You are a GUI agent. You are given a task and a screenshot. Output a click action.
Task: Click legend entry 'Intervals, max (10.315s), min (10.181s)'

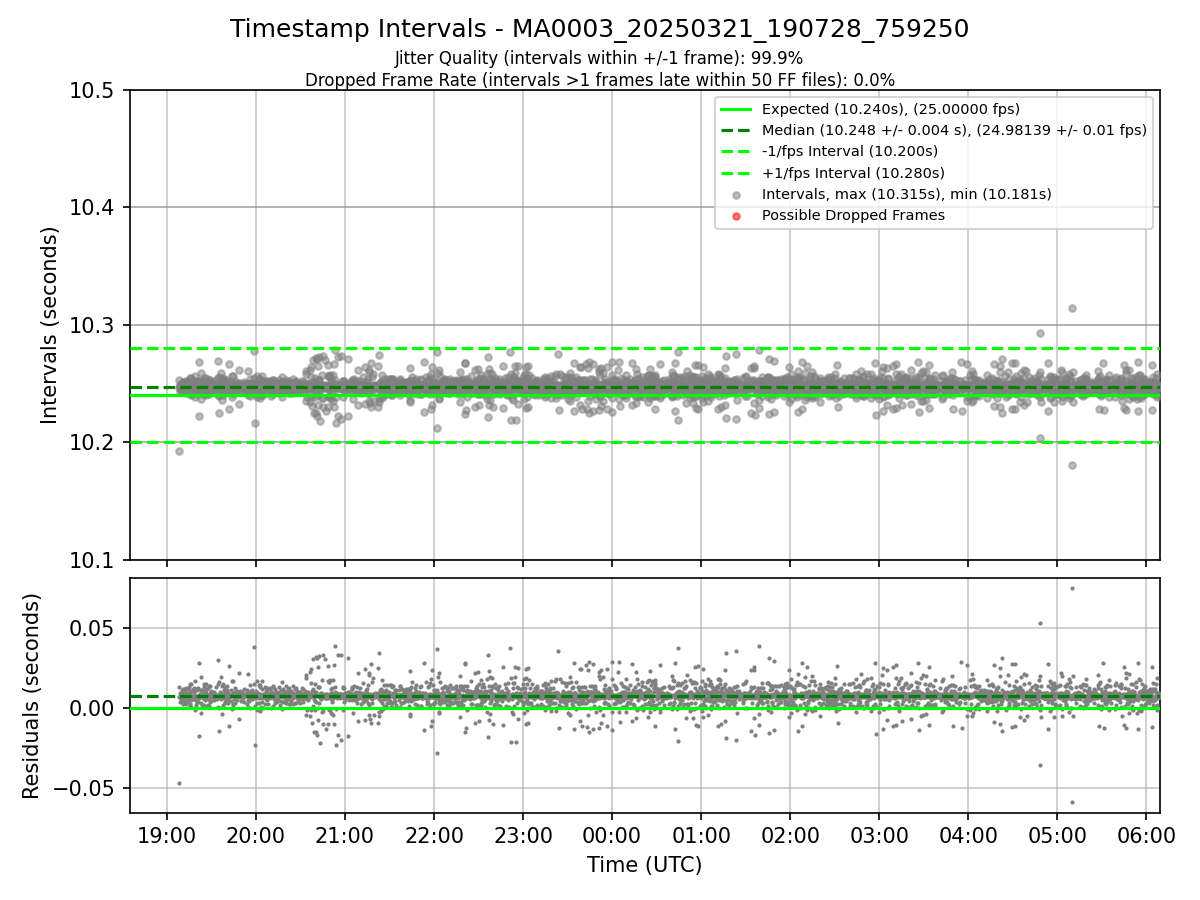click(x=907, y=194)
